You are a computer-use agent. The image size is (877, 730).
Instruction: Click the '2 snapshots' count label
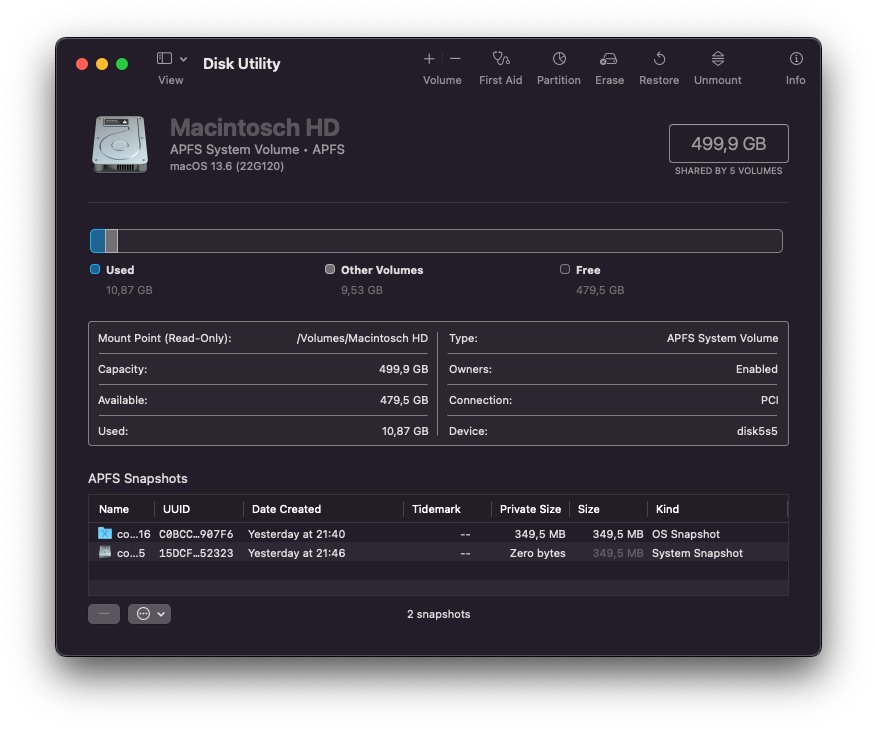(438, 614)
